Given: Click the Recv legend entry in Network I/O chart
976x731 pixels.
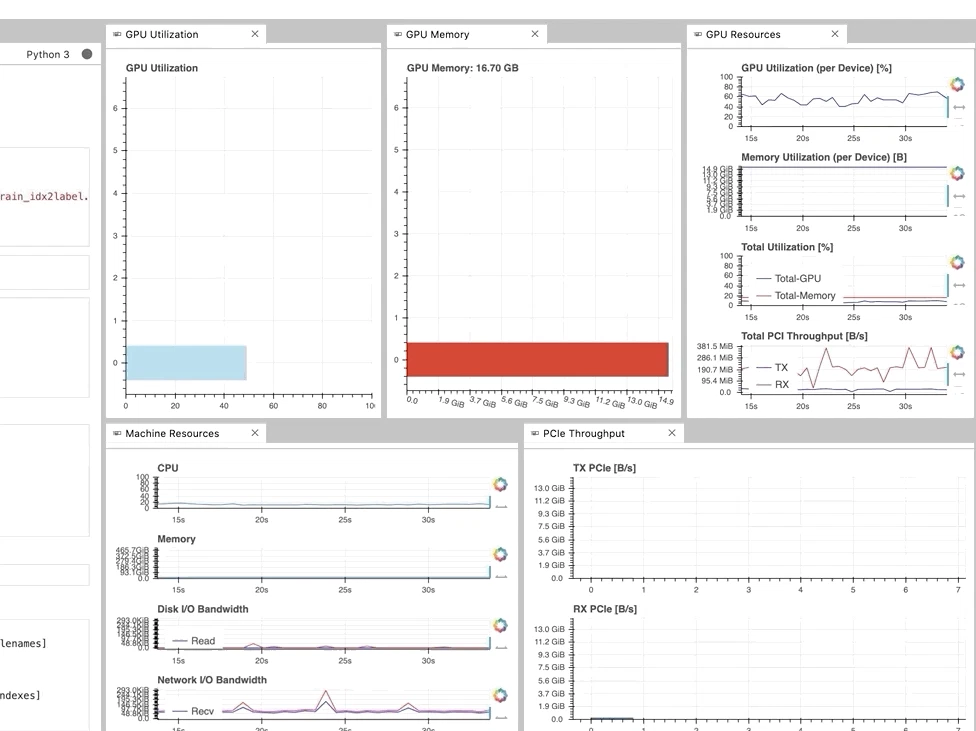Looking at the screenshot, I should click(194, 711).
